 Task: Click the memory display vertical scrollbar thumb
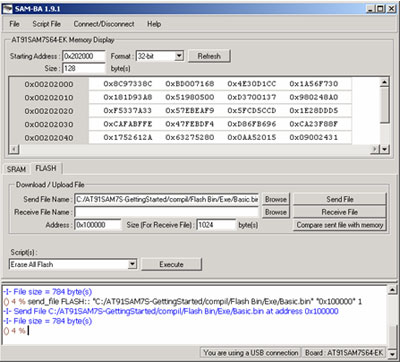tap(384, 105)
